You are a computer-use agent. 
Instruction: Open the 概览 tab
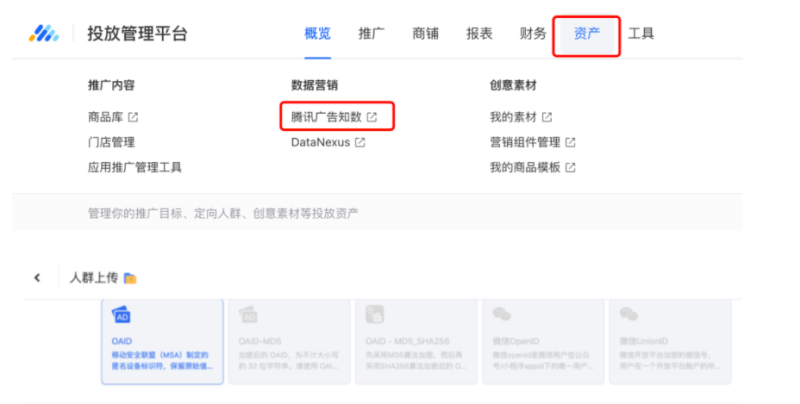tap(317, 34)
